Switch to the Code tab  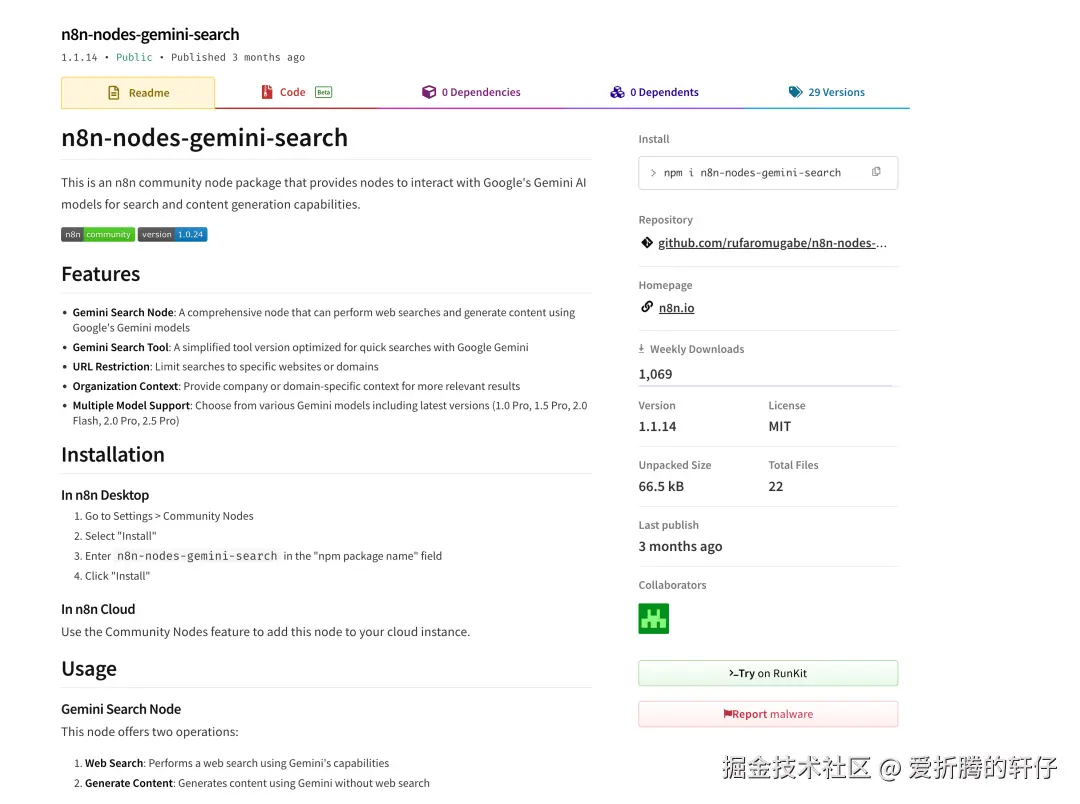point(296,92)
